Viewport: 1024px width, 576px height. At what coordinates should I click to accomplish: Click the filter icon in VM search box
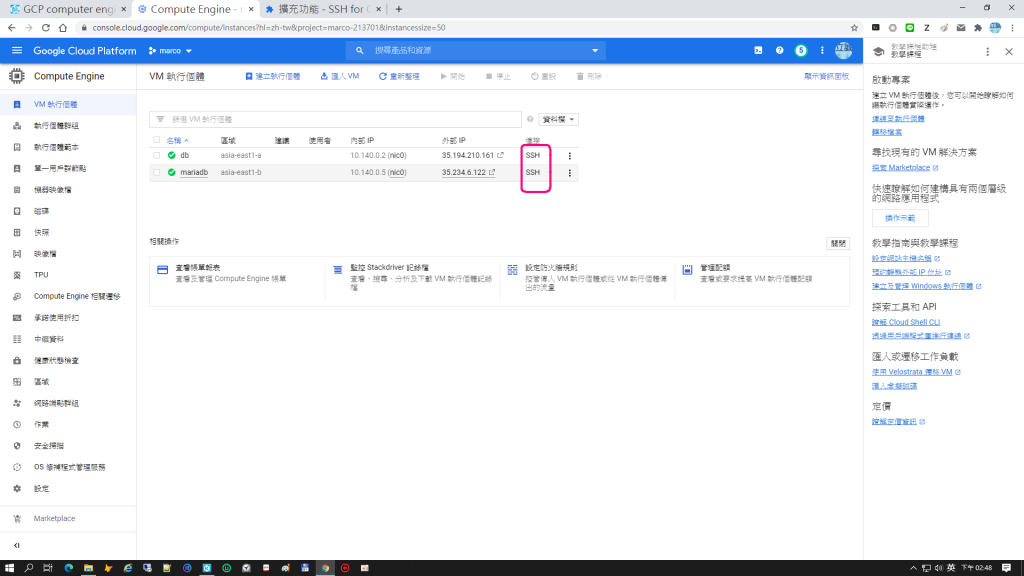click(x=160, y=120)
